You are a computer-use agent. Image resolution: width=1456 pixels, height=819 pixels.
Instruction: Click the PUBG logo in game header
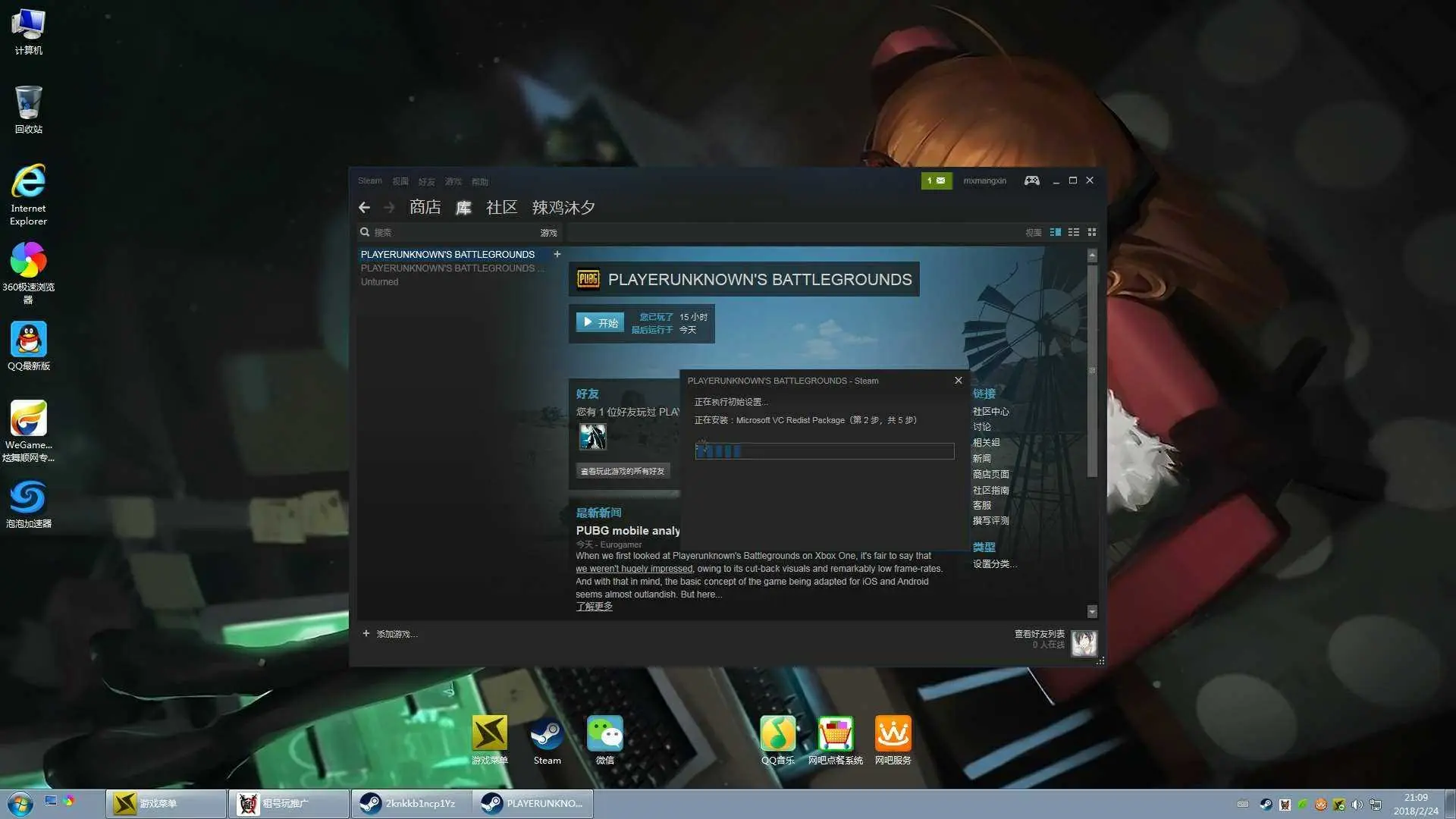point(588,279)
